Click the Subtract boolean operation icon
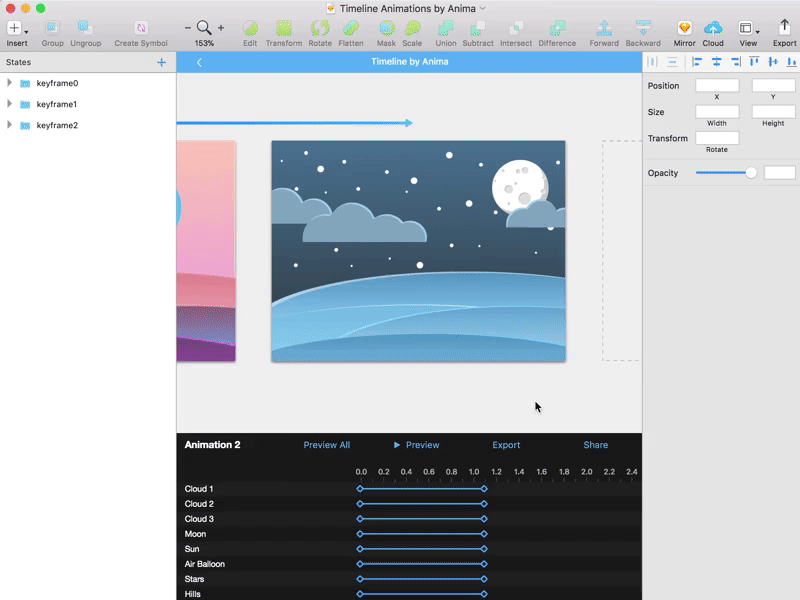This screenshot has height=600, width=800. pyautogui.click(x=477, y=32)
